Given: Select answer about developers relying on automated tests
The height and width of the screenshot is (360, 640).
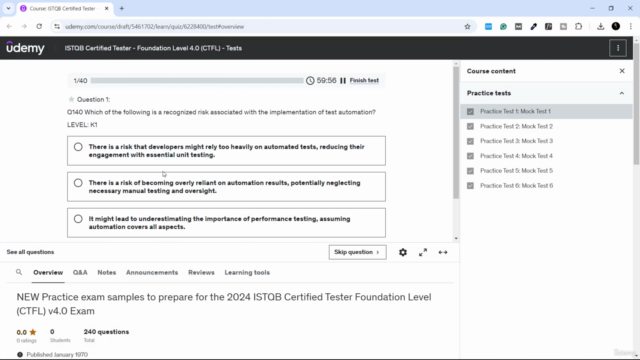Looking at the screenshot, I should (x=227, y=151).
